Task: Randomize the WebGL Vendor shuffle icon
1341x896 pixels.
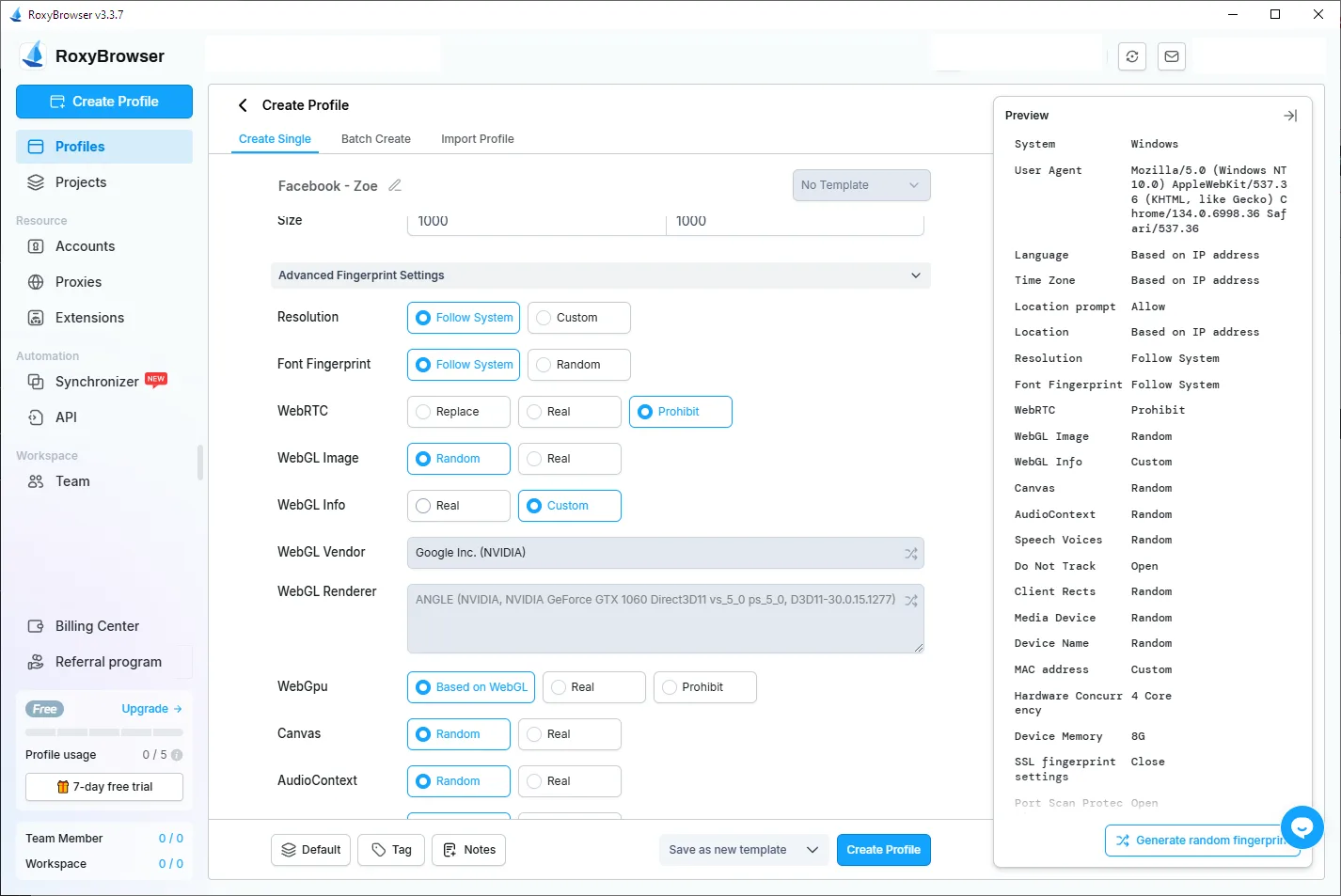Action: (910, 554)
